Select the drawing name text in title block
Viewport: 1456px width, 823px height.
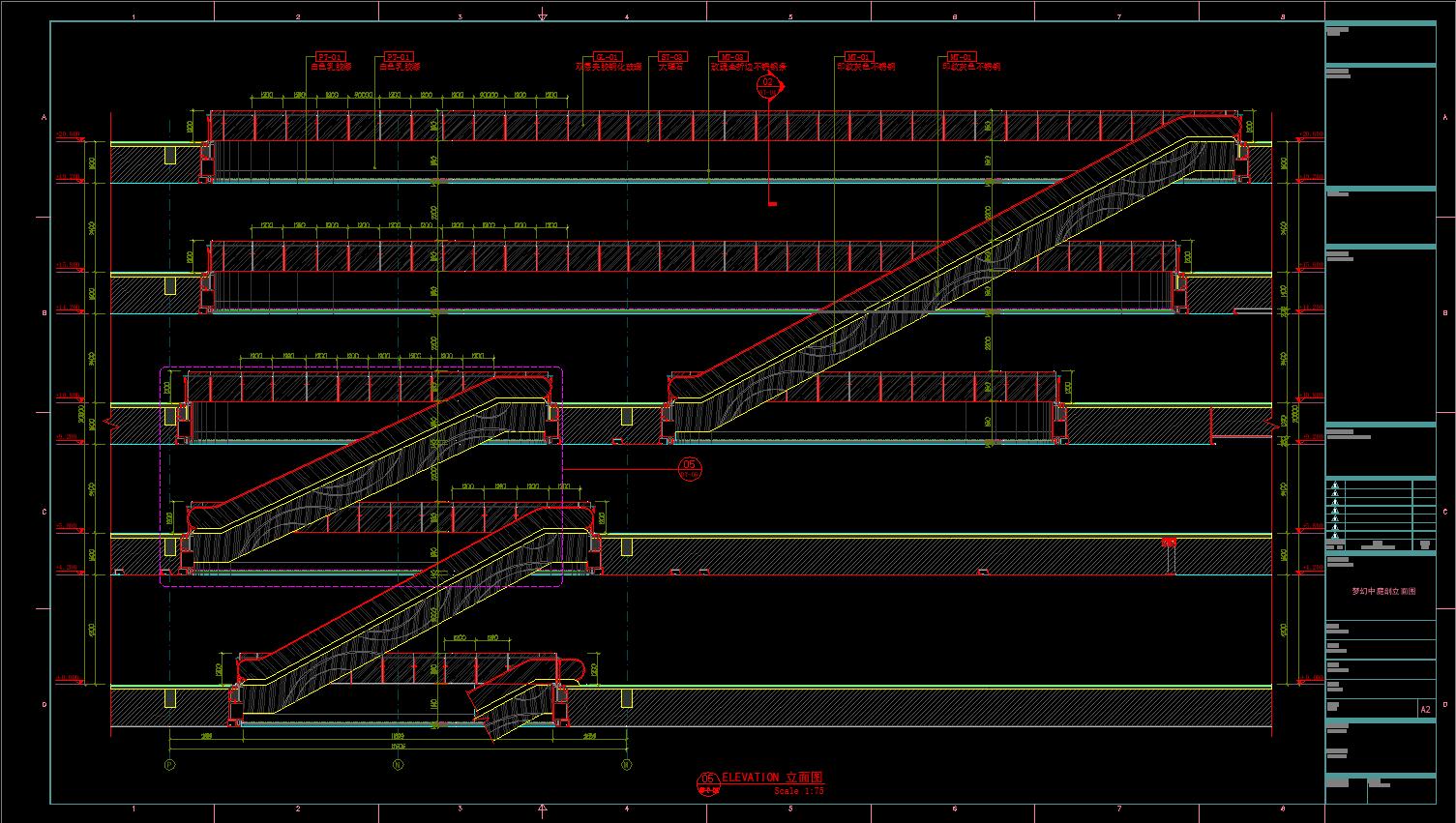1382,591
